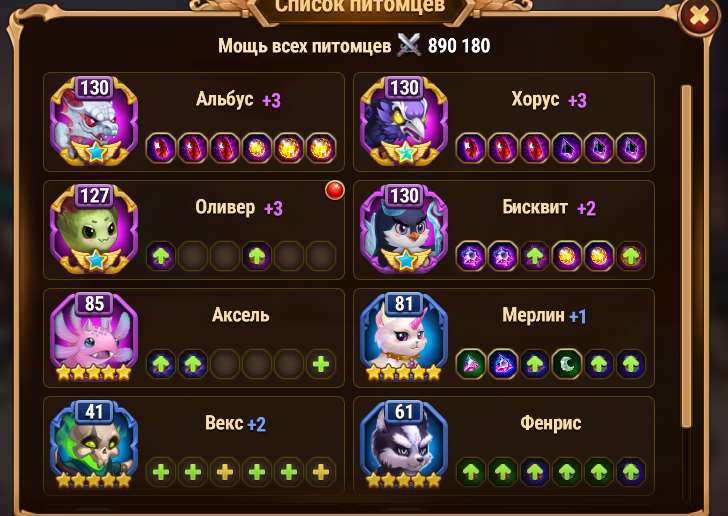Click Бисквит's last green arrow slot
The image size is (728, 516).
[x=631, y=256]
